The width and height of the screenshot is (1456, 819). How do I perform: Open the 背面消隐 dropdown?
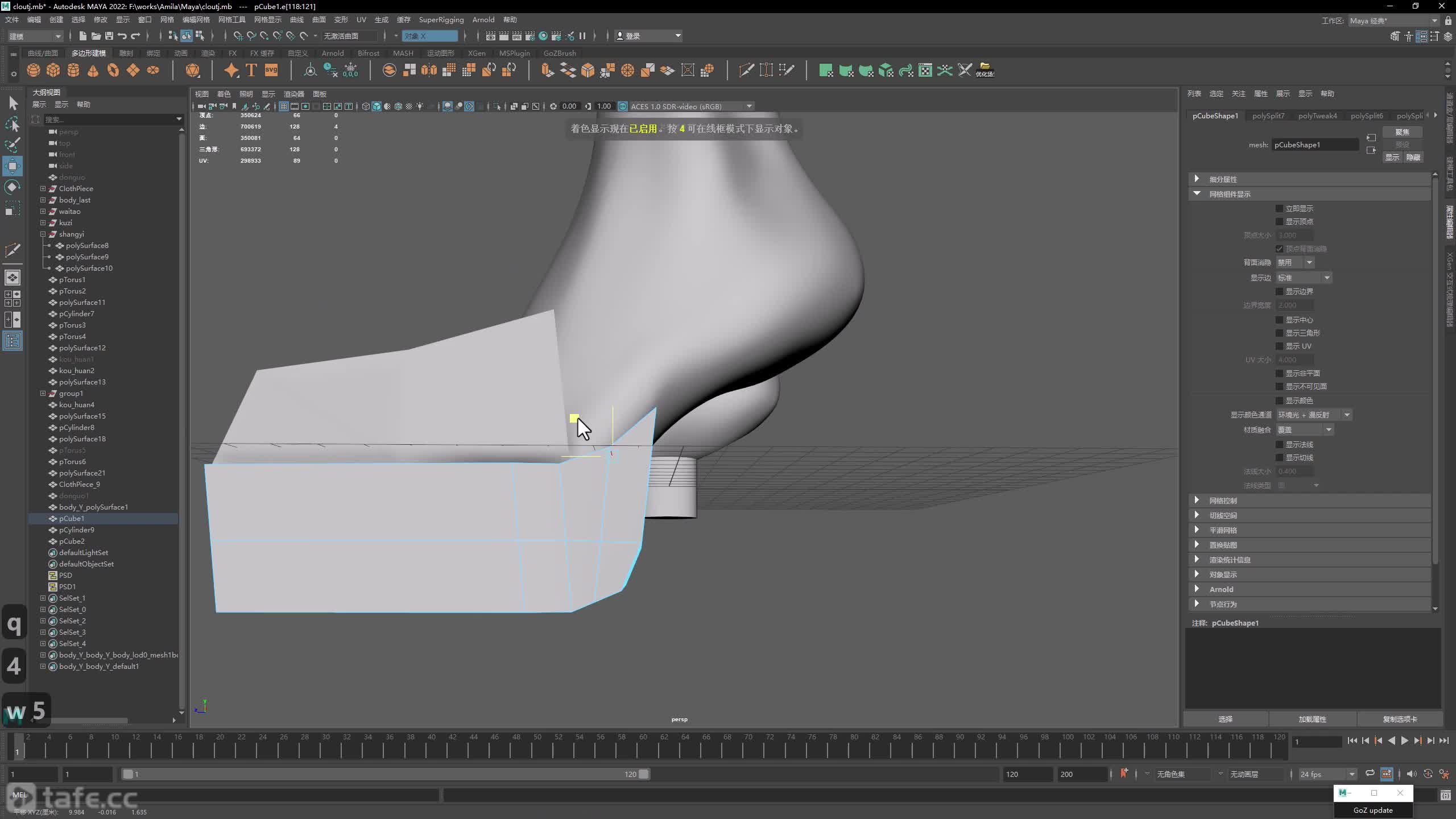coord(1295,263)
